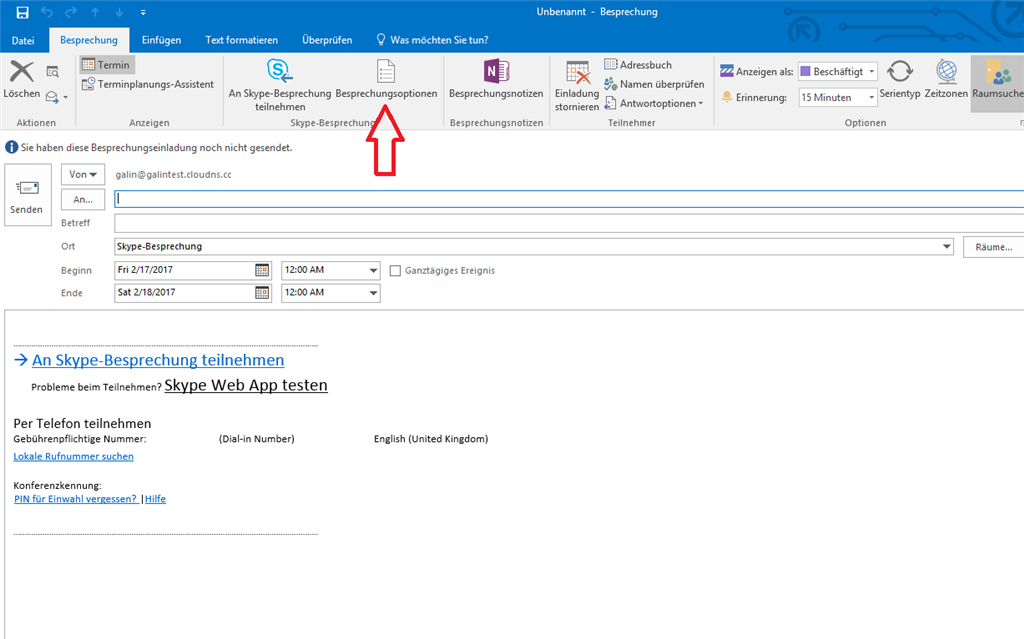Open the Datei tab
1024x639 pixels.
[x=23, y=40]
